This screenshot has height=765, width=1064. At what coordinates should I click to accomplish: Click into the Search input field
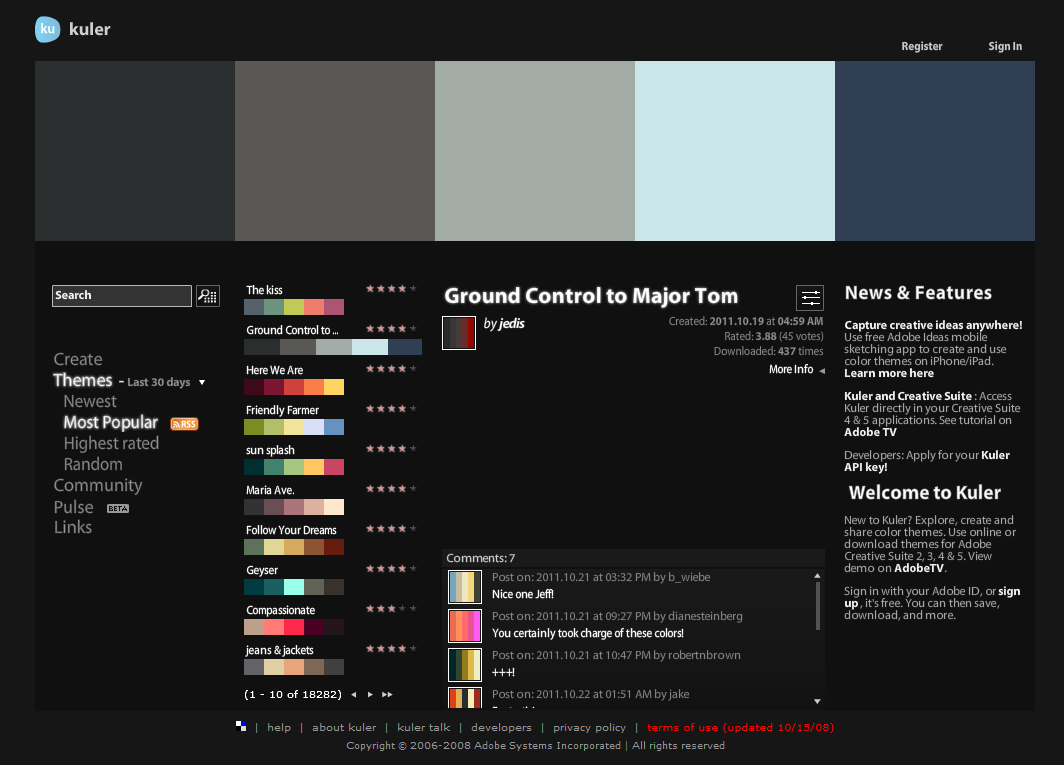tap(121, 296)
